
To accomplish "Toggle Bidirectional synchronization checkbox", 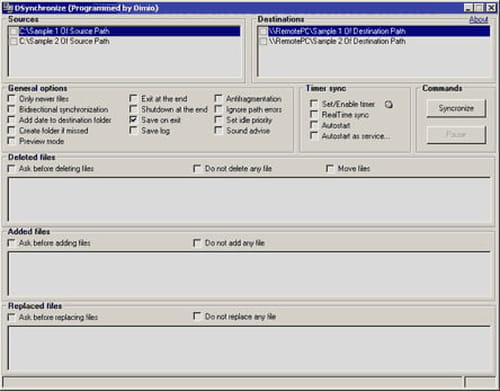I will pyautogui.click(x=11, y=109).
